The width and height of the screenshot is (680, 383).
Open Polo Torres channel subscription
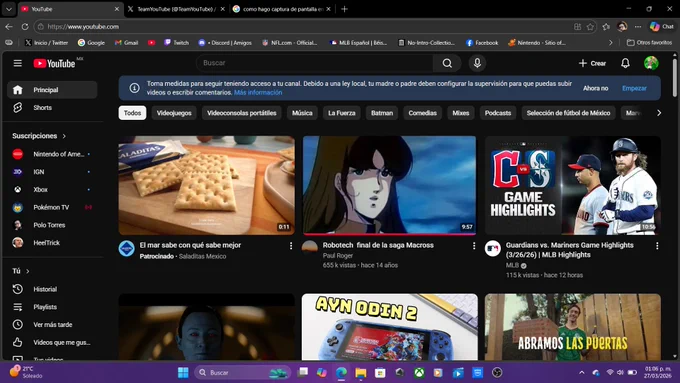[52, 225]
